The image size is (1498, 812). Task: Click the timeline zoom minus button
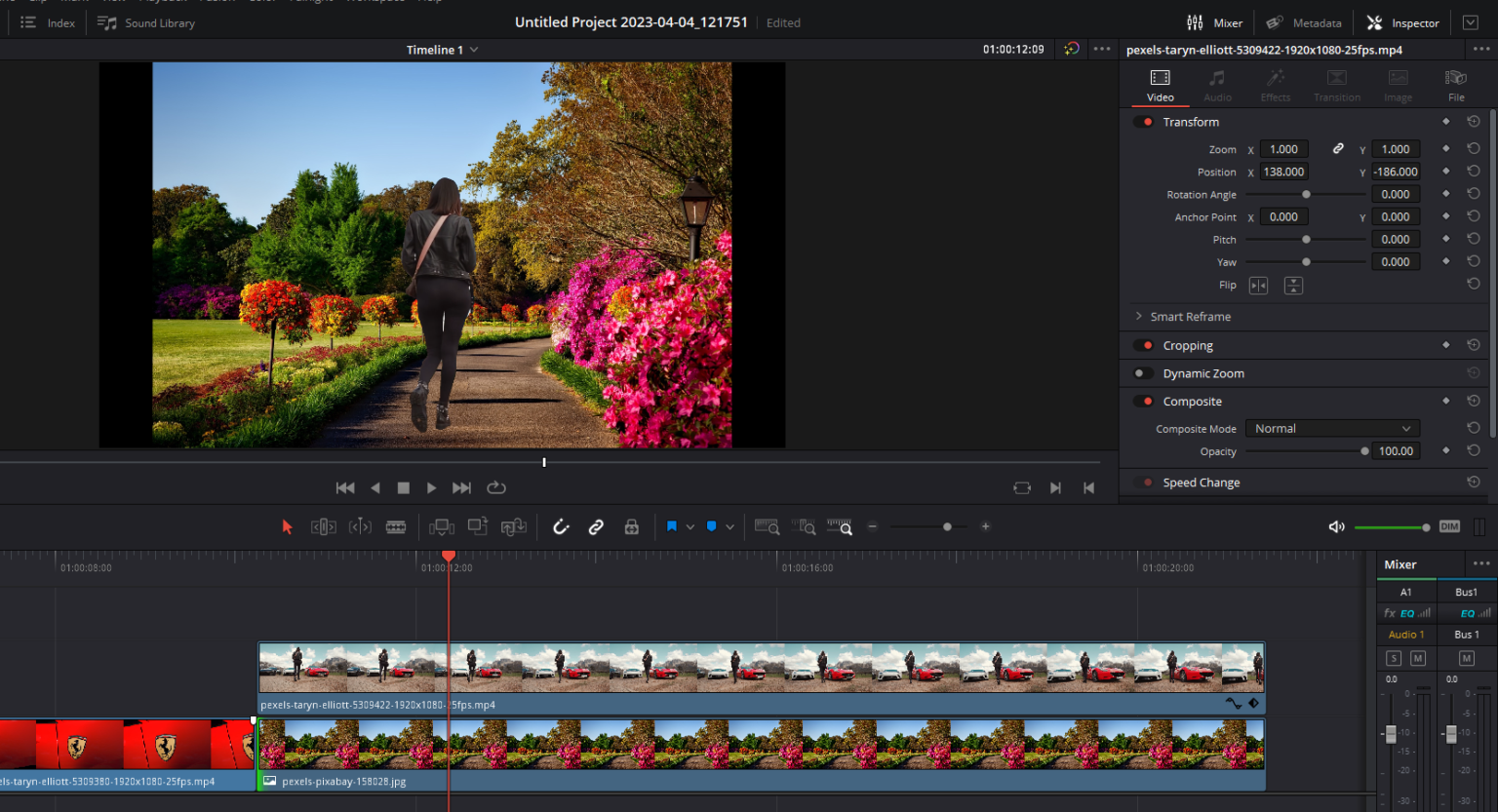tap(873, 526)
